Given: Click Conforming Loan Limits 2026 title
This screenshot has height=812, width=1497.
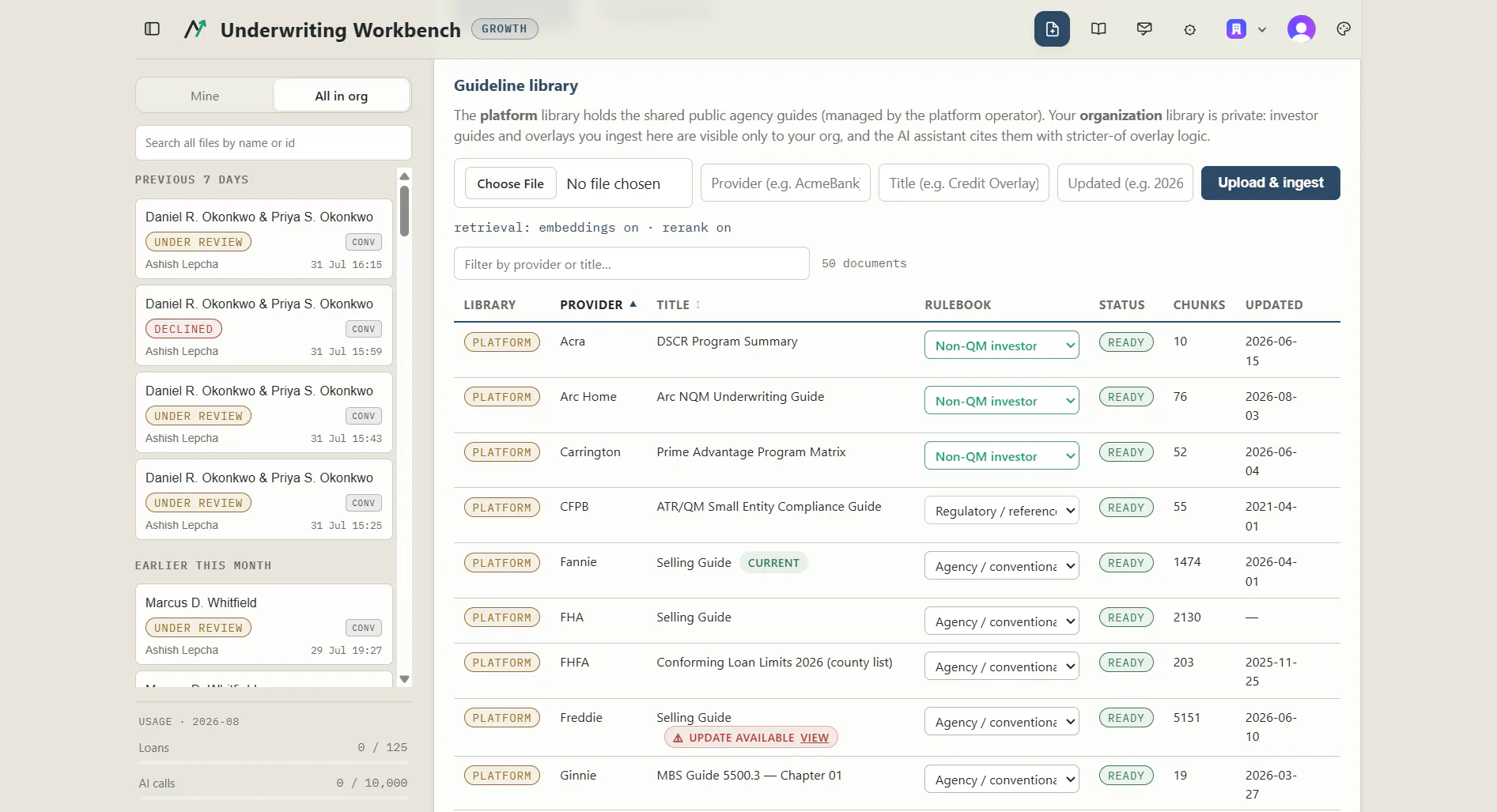Looking at the screenshot, I should pyautogui.click(x=774, y=663).
